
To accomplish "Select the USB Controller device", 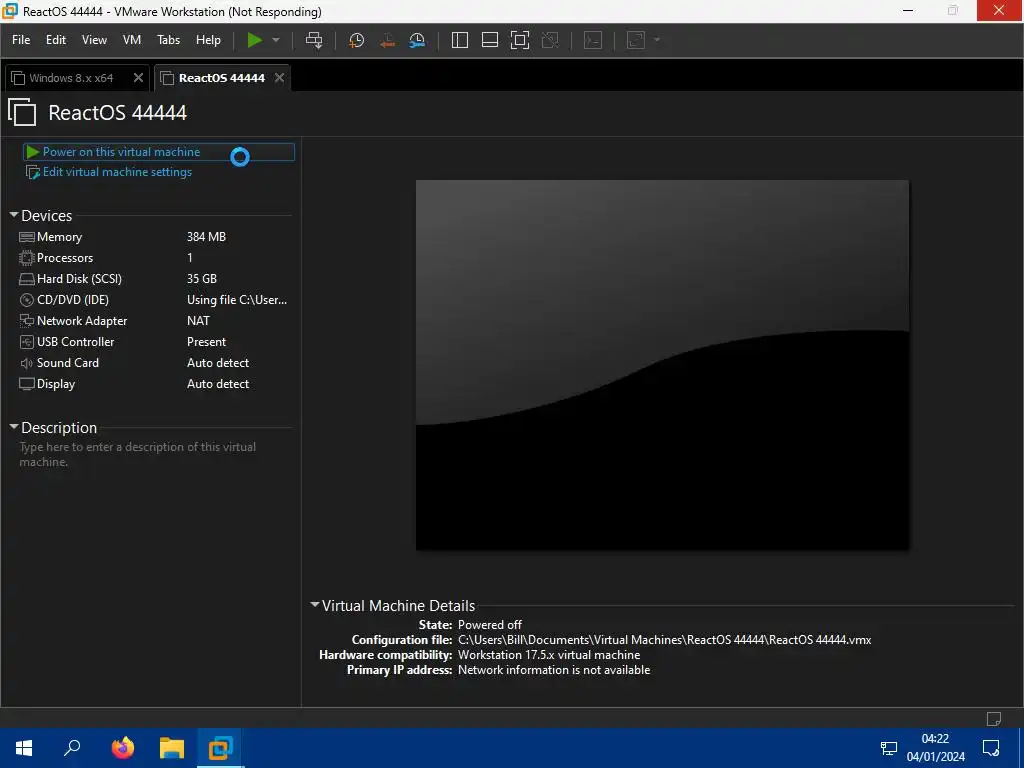I will 153,342.
